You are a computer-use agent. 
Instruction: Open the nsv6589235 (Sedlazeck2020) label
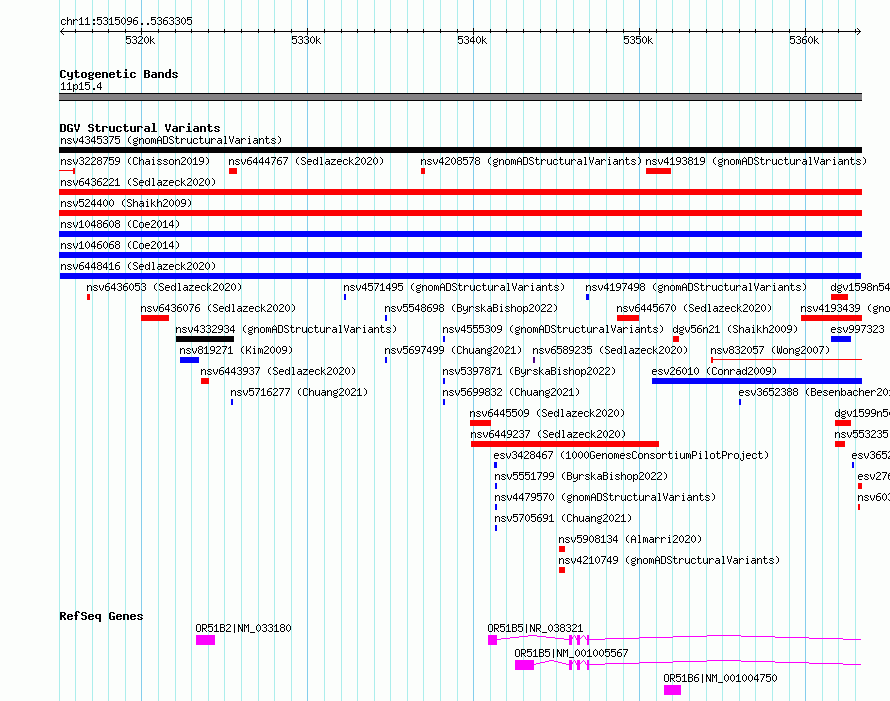(610, 350)
